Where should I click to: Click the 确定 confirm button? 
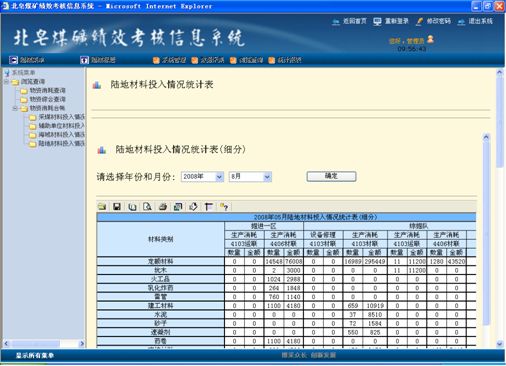click(331, 176)
